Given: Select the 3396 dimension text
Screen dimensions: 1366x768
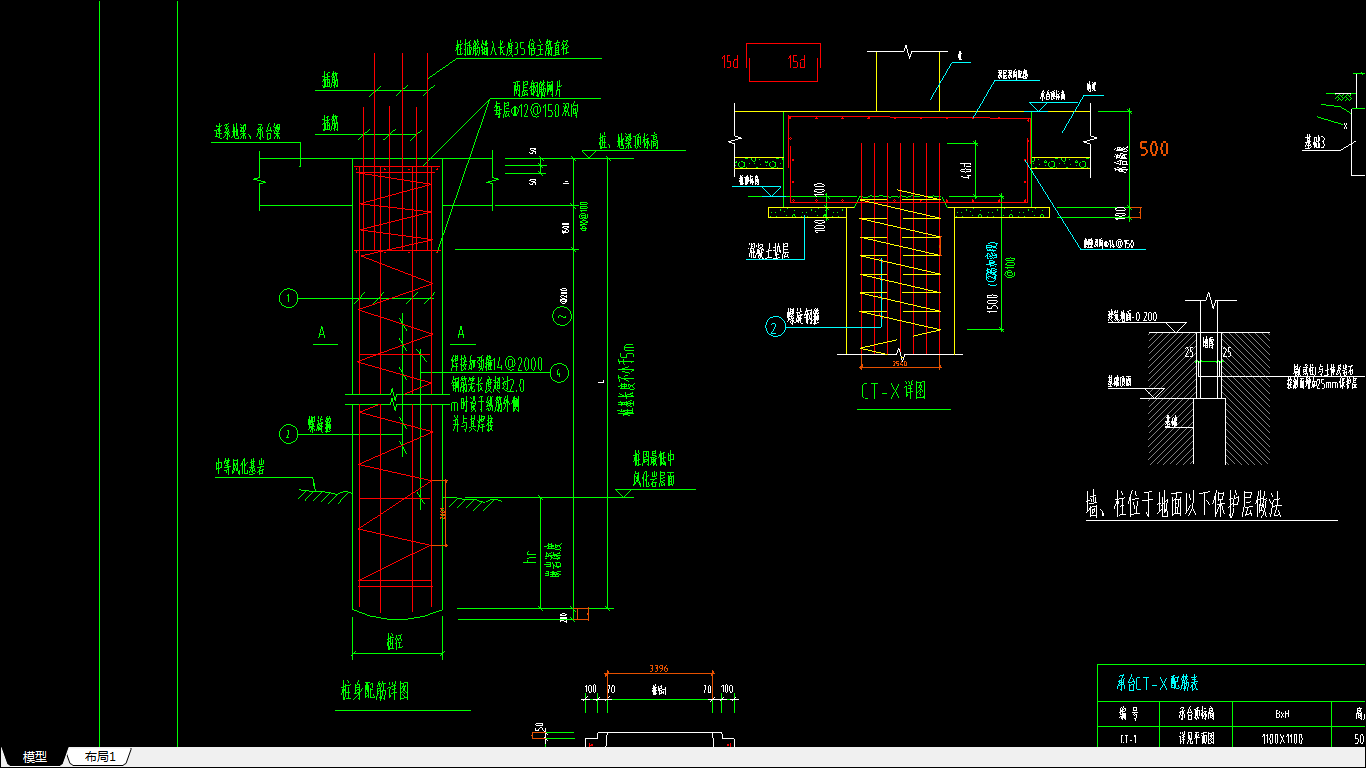Looking at the screenshot, I should [658, 668].
